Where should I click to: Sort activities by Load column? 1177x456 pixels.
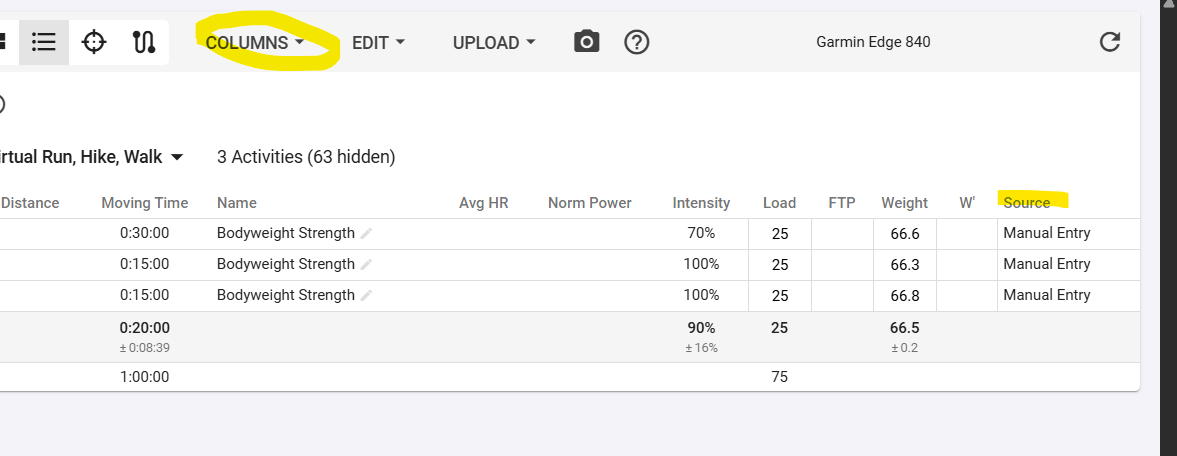click(x=779, y=203)
